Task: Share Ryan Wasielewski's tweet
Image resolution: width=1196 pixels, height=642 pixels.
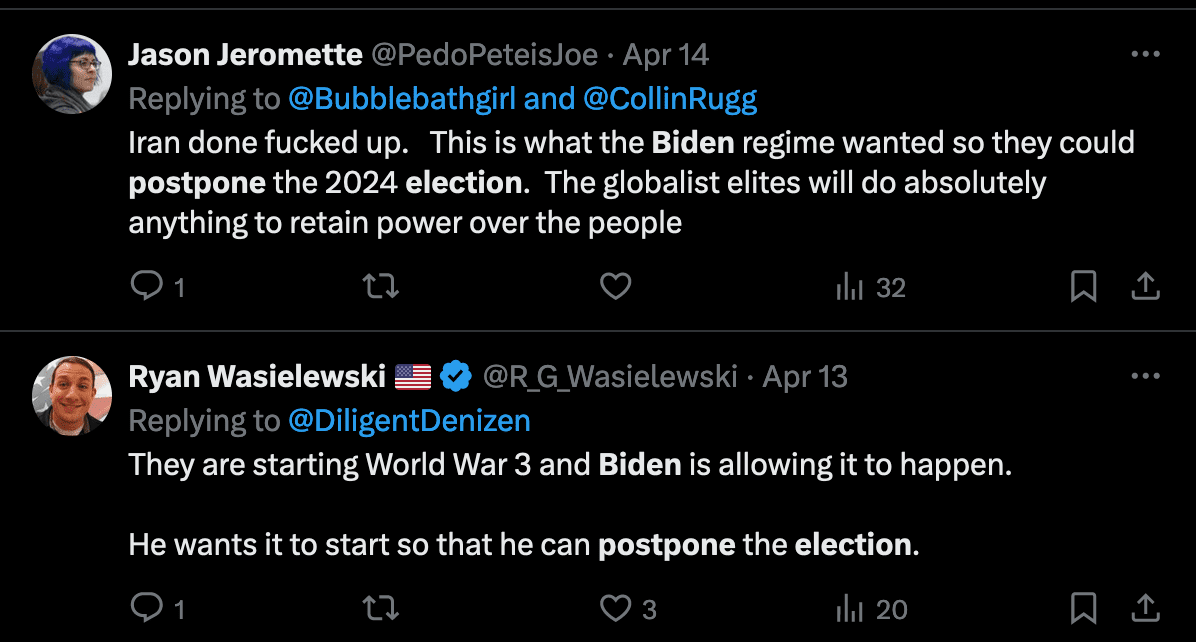Action: click(x=1145, y=608)
